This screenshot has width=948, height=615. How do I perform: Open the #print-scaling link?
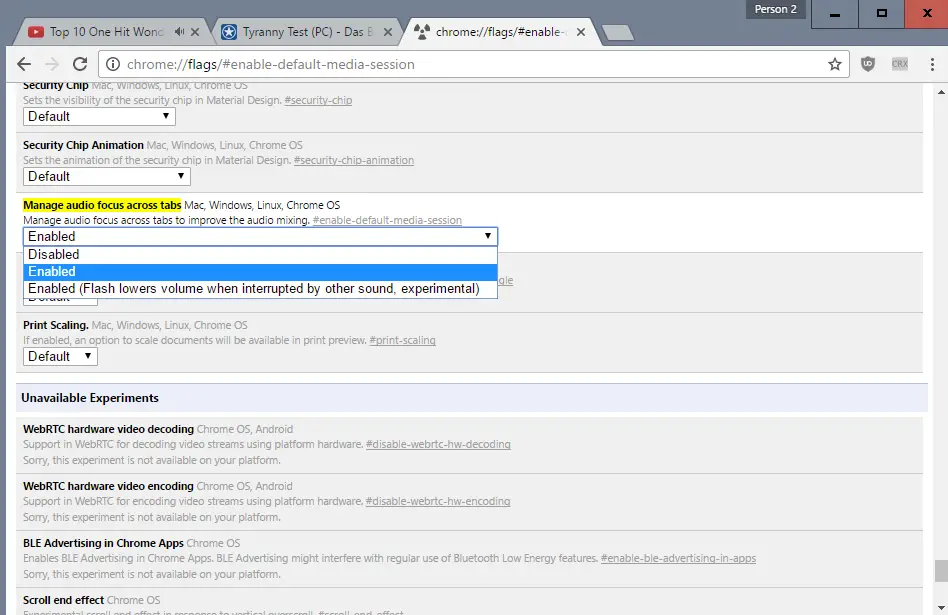point(402,340)
